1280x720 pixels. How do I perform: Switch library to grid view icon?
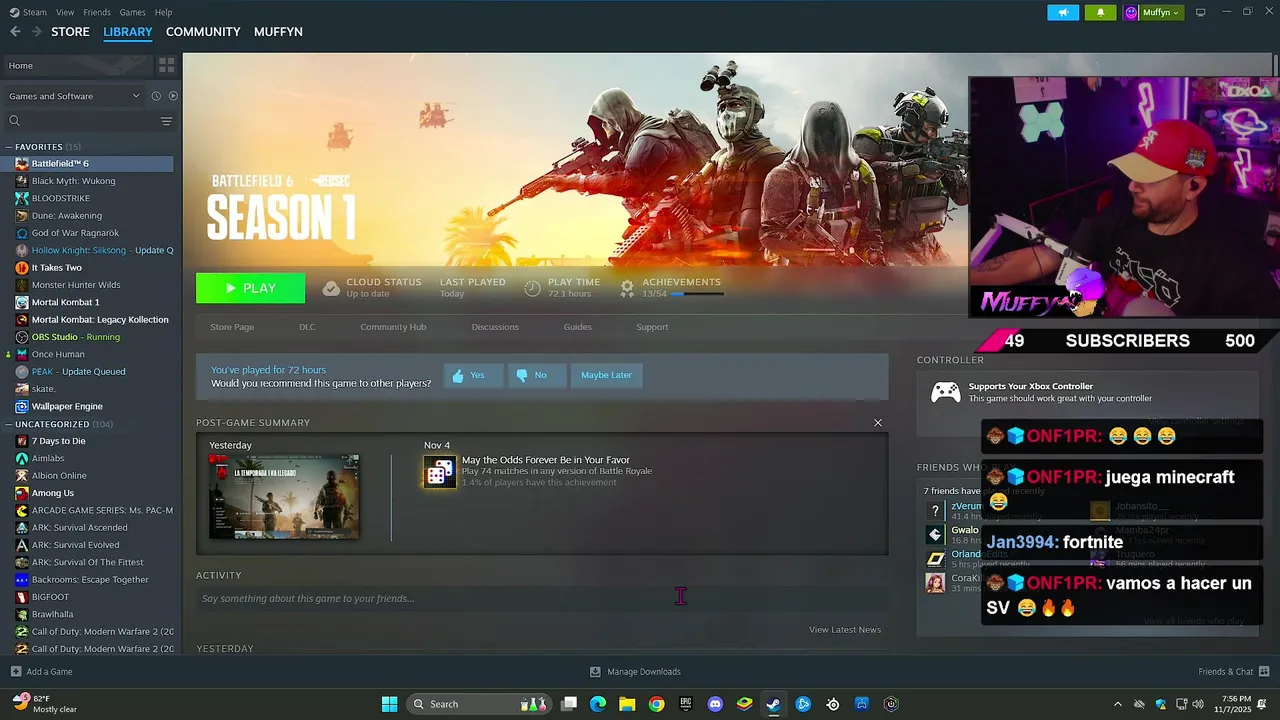[x=166, y=65]
